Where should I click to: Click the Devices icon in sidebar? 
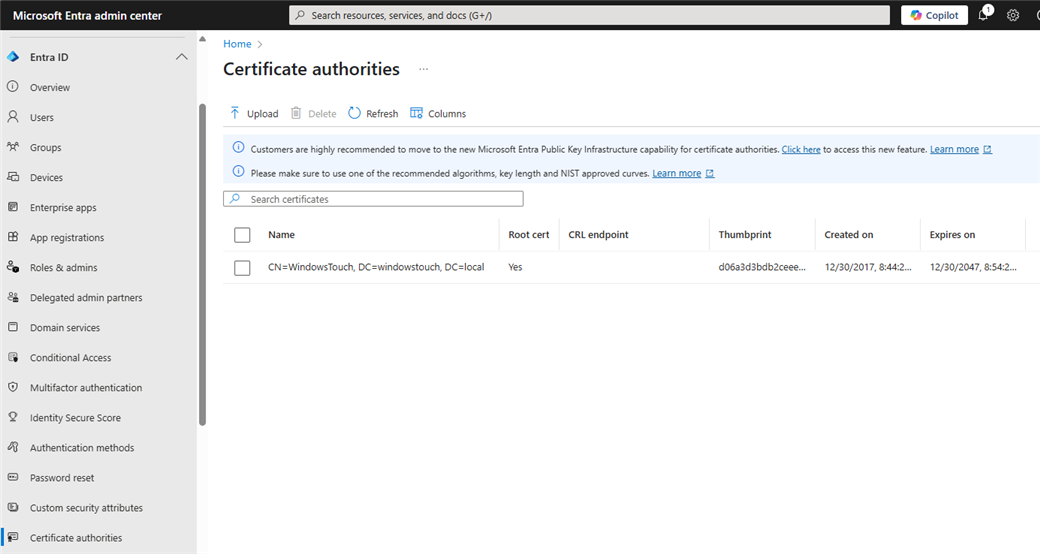tap(13, 177)
